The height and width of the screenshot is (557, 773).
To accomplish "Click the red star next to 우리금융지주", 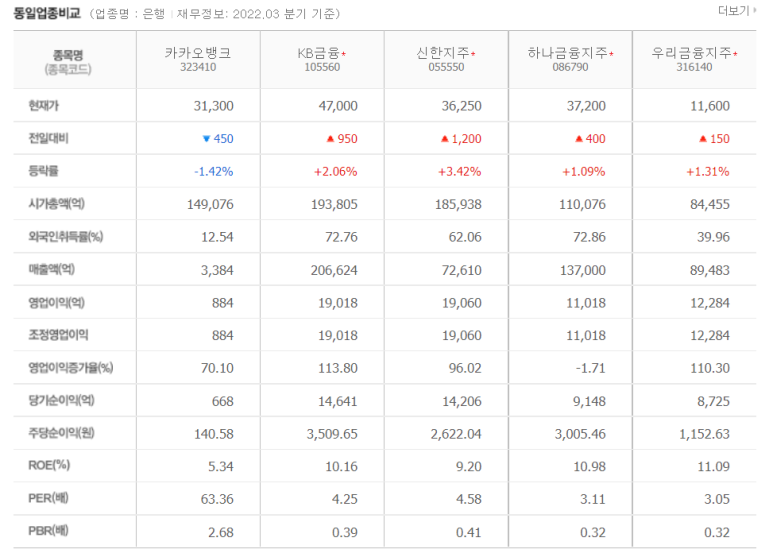I will (735, 54).
